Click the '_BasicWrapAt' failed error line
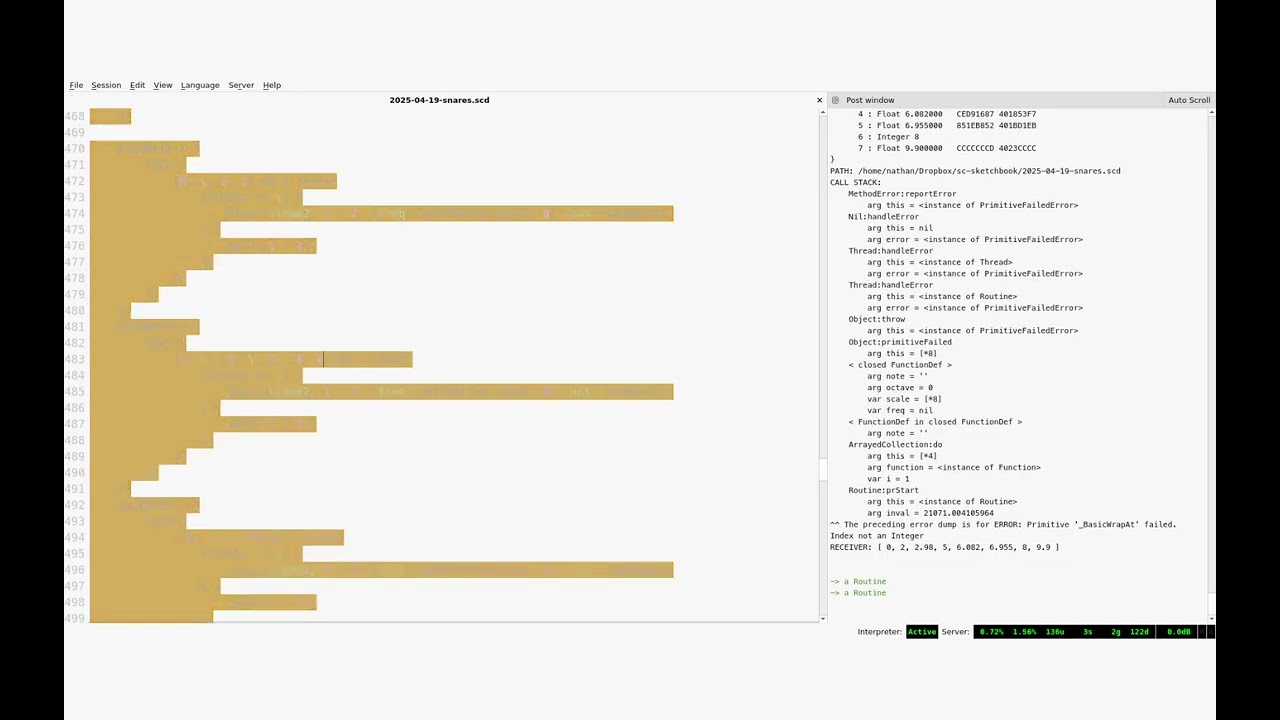Viewport: 1280px width, 720px height. click(x=1003, y=524)
